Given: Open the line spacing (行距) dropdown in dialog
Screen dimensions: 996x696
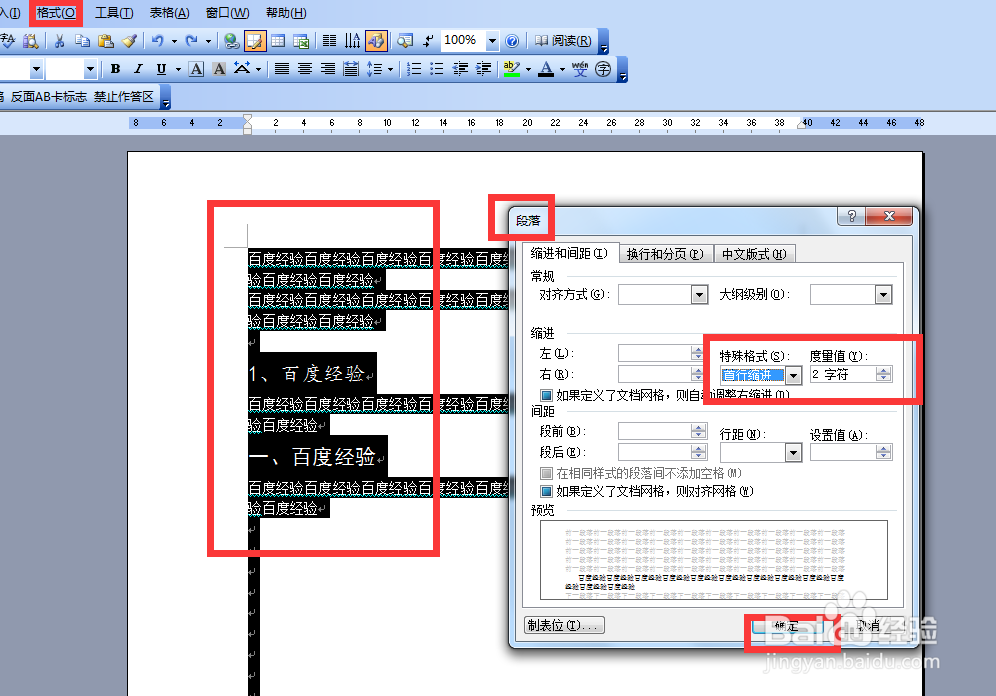Looking at the screenshot, I should pyautogui.click(x=793, y=453).
